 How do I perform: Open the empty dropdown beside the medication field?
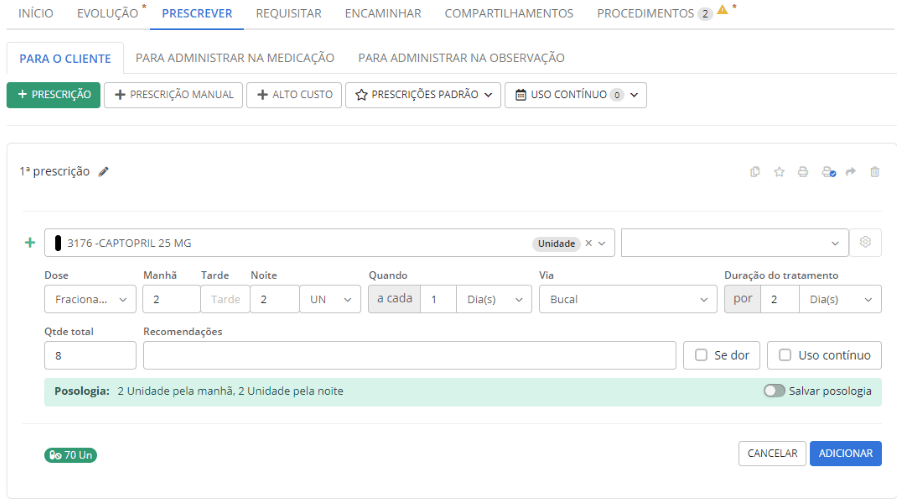tap(734, 243)
